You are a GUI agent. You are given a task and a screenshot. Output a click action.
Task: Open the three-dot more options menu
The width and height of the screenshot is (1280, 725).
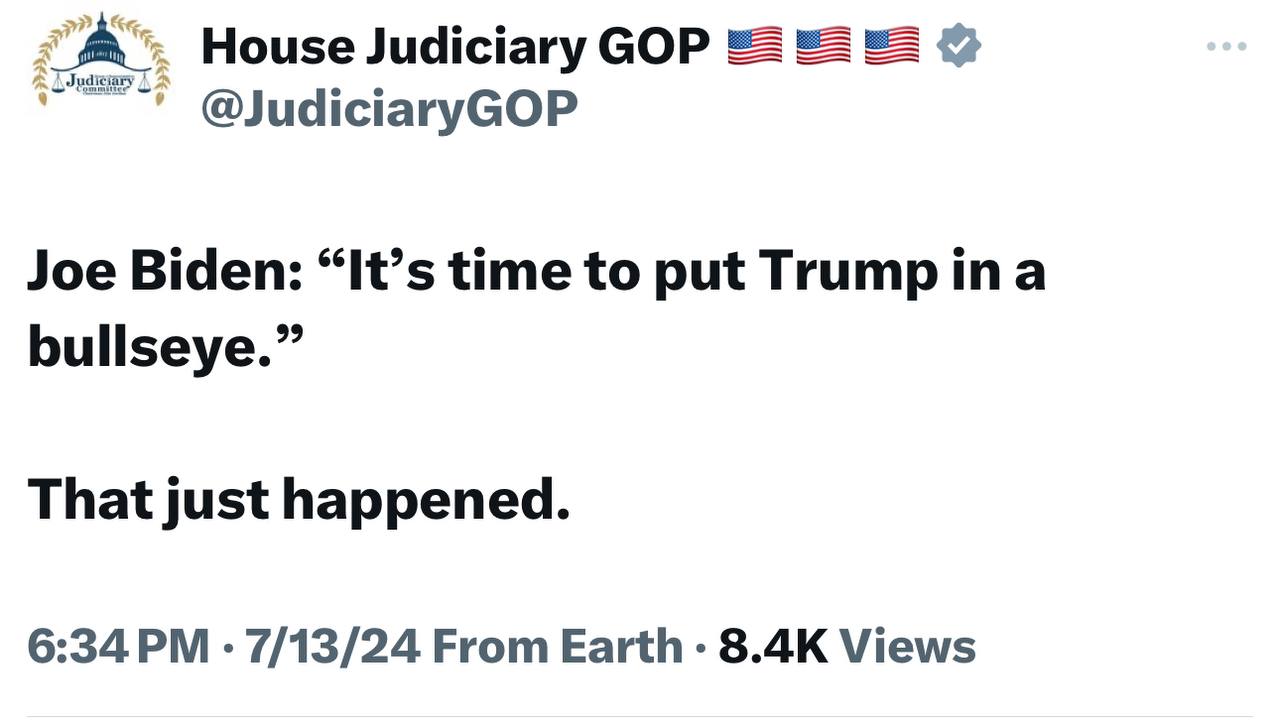(x=1226, y=46)
